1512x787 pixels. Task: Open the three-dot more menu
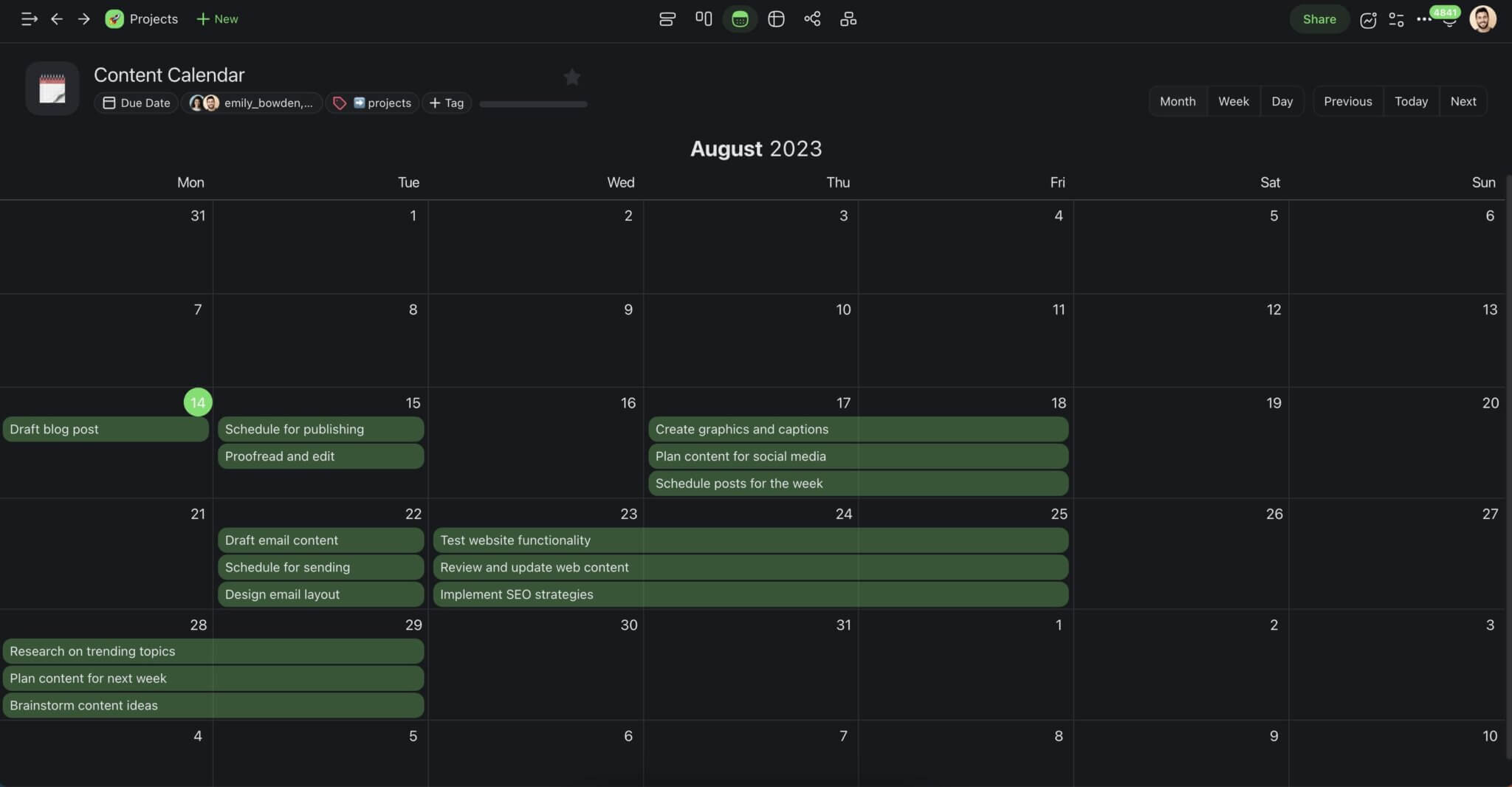[x=1423, y=20]
